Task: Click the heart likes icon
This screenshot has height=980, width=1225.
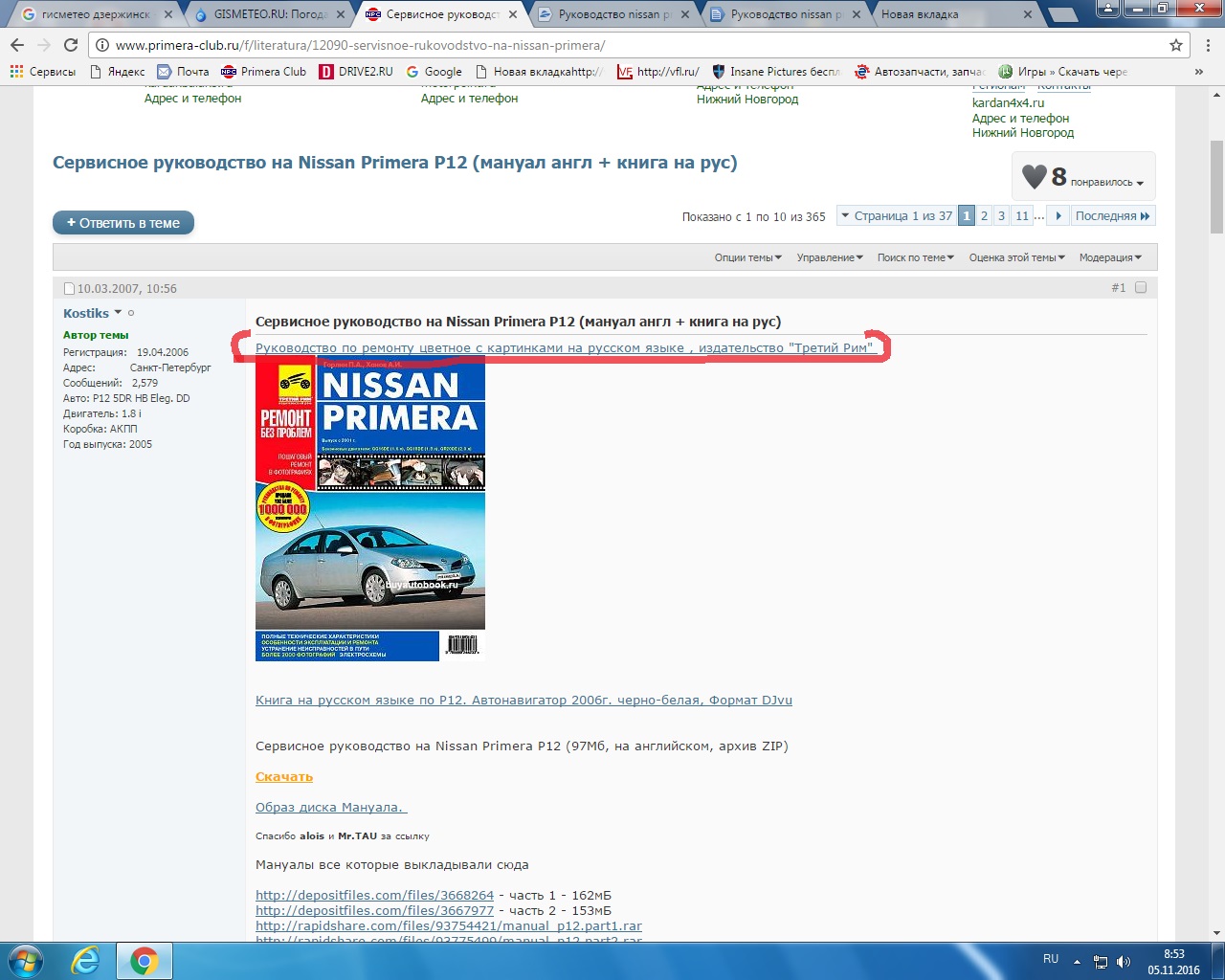Action: (x=1035, y=177)
